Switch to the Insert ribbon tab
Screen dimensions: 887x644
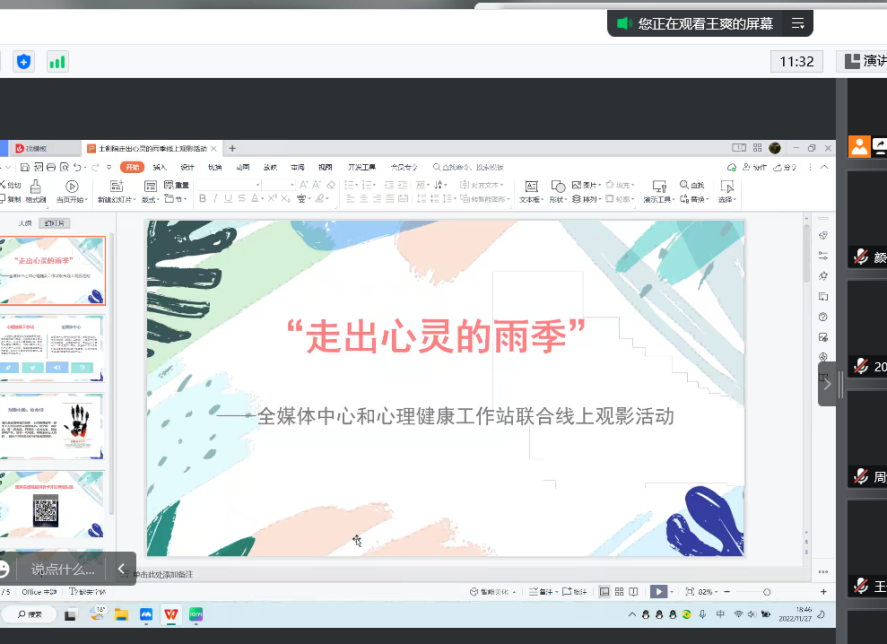point(160,167)
